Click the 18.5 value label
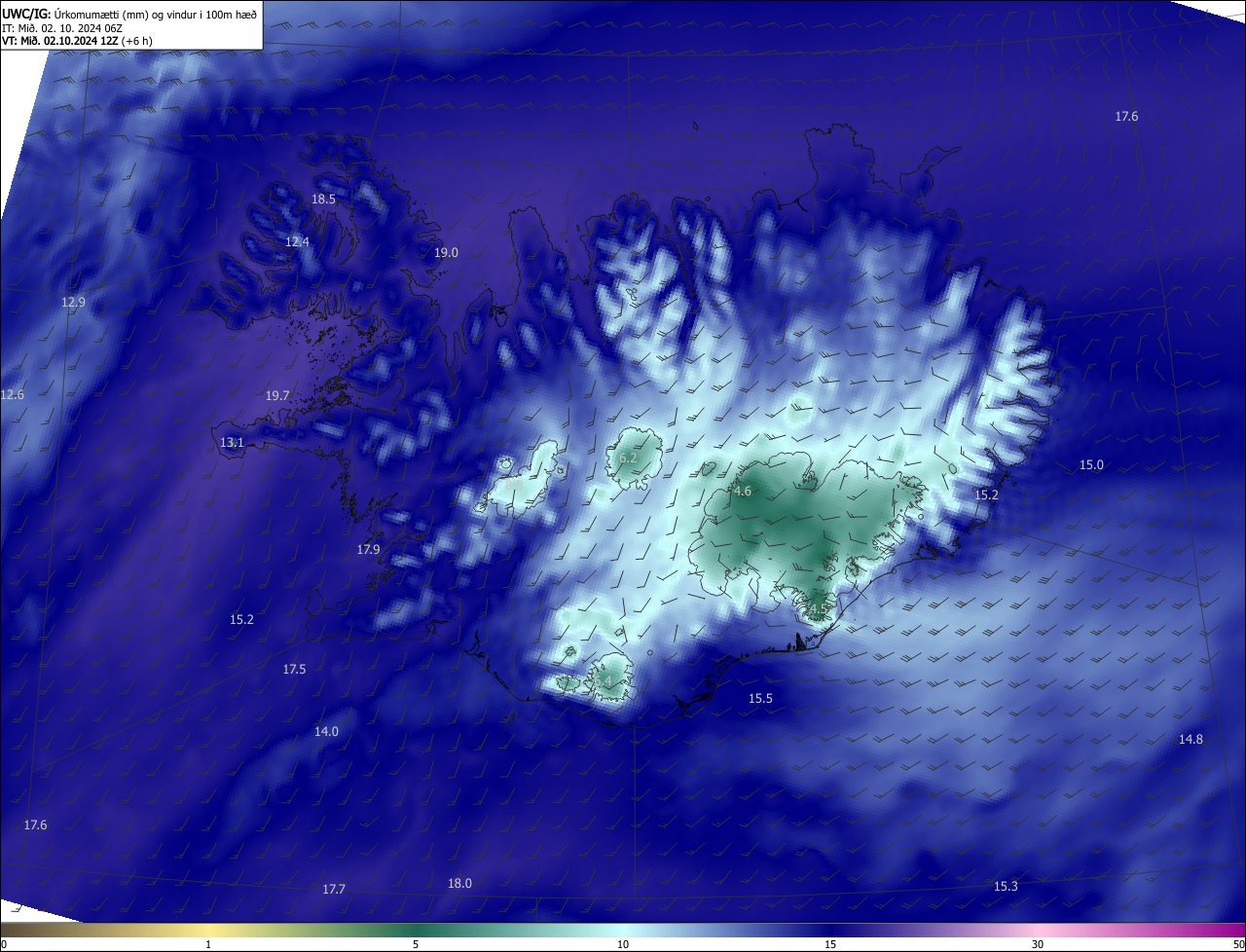The height and width of the screenshot is (952, 1246). (323, 199)
